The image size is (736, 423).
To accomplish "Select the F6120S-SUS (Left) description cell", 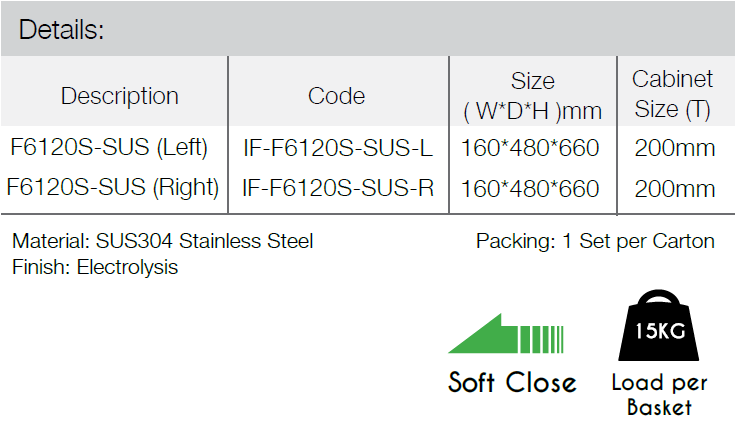I will 109,147.
